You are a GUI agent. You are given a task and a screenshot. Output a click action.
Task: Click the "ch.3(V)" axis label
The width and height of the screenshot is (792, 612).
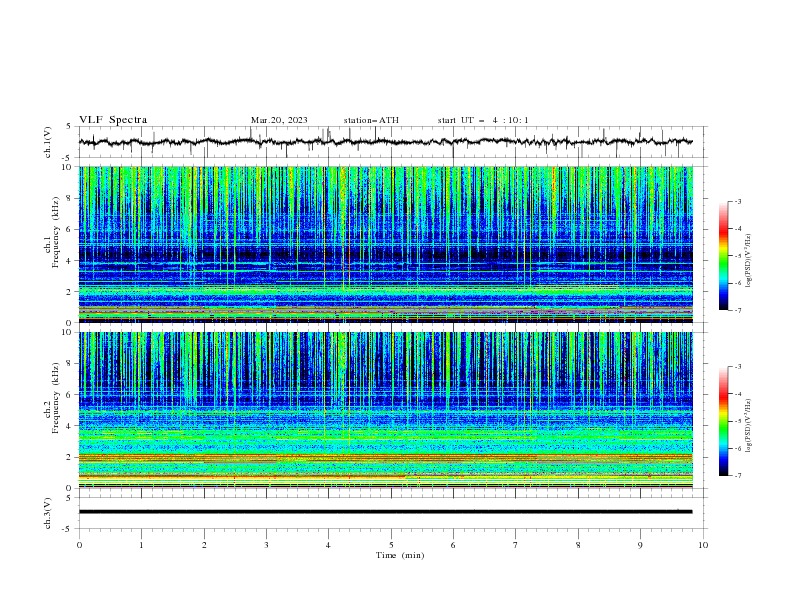tap(48, 513)
